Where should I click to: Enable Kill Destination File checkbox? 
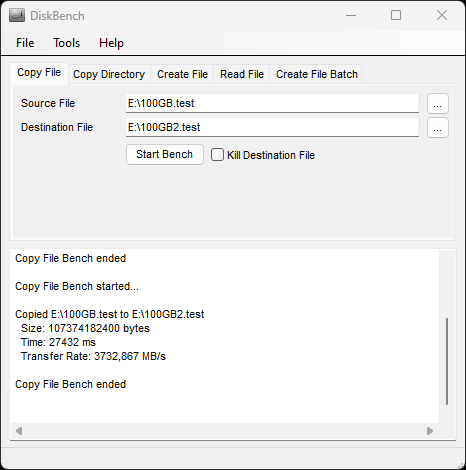pyautogui.click(x=217, y=155)
